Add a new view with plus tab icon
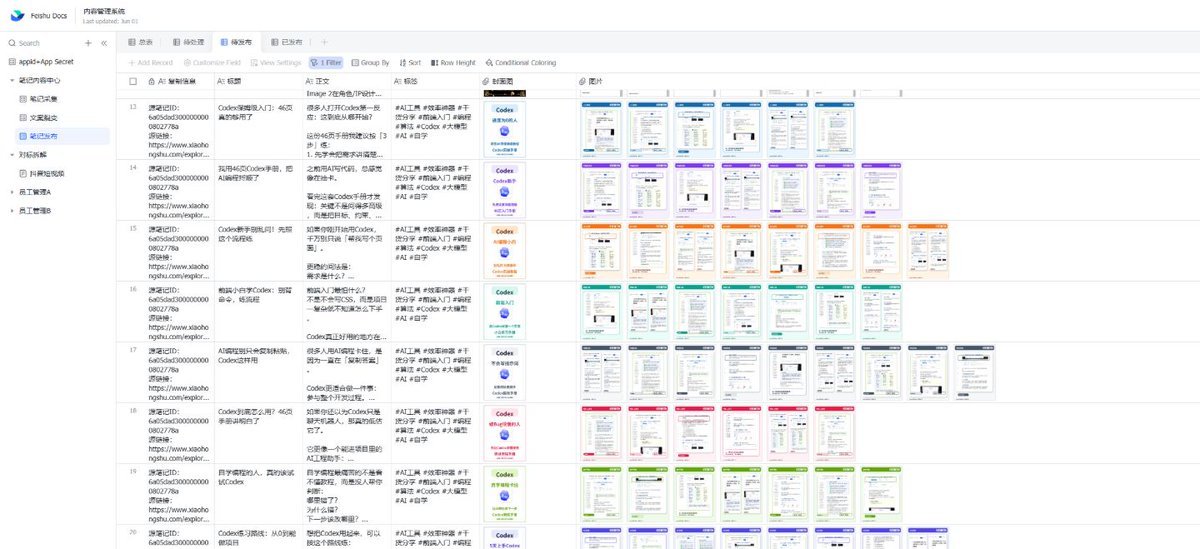The width and height of the screenshot is (1200, 549). point(323,42)
